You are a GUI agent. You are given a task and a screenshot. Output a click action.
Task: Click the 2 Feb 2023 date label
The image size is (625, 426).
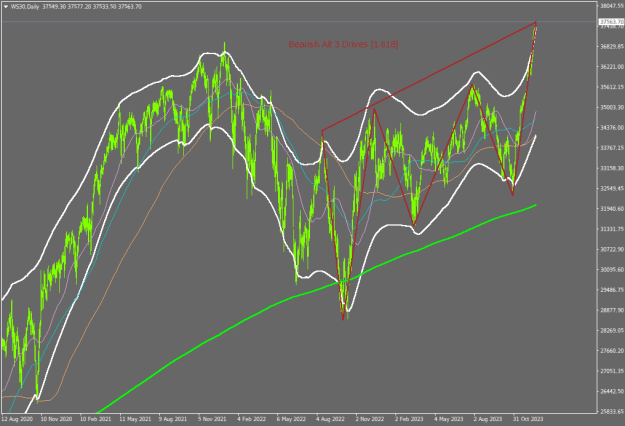click(x=409, y=419)
